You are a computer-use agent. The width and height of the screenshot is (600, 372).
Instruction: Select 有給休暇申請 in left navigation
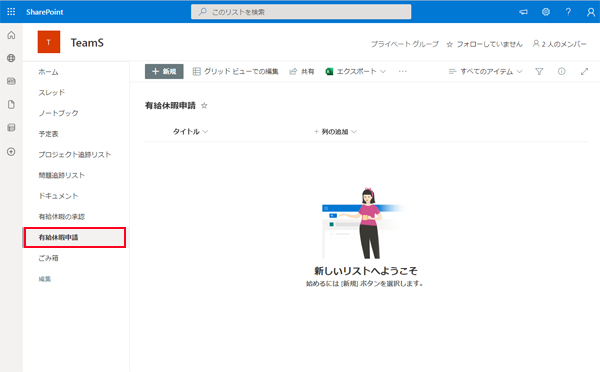(75, 237)
